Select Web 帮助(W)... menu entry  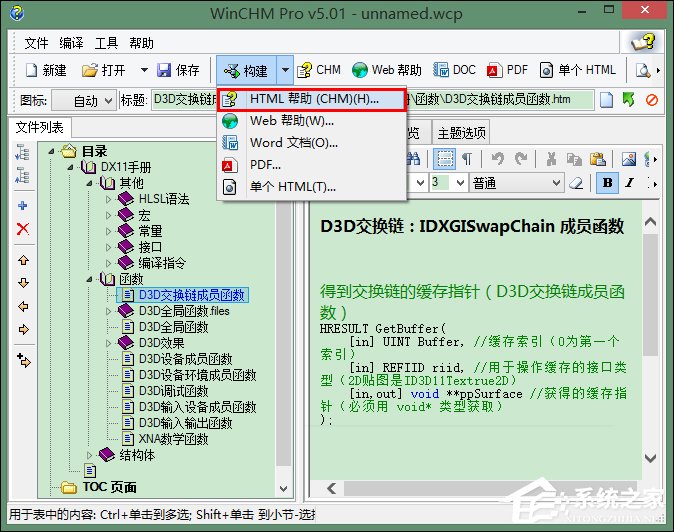click(312, 121)
